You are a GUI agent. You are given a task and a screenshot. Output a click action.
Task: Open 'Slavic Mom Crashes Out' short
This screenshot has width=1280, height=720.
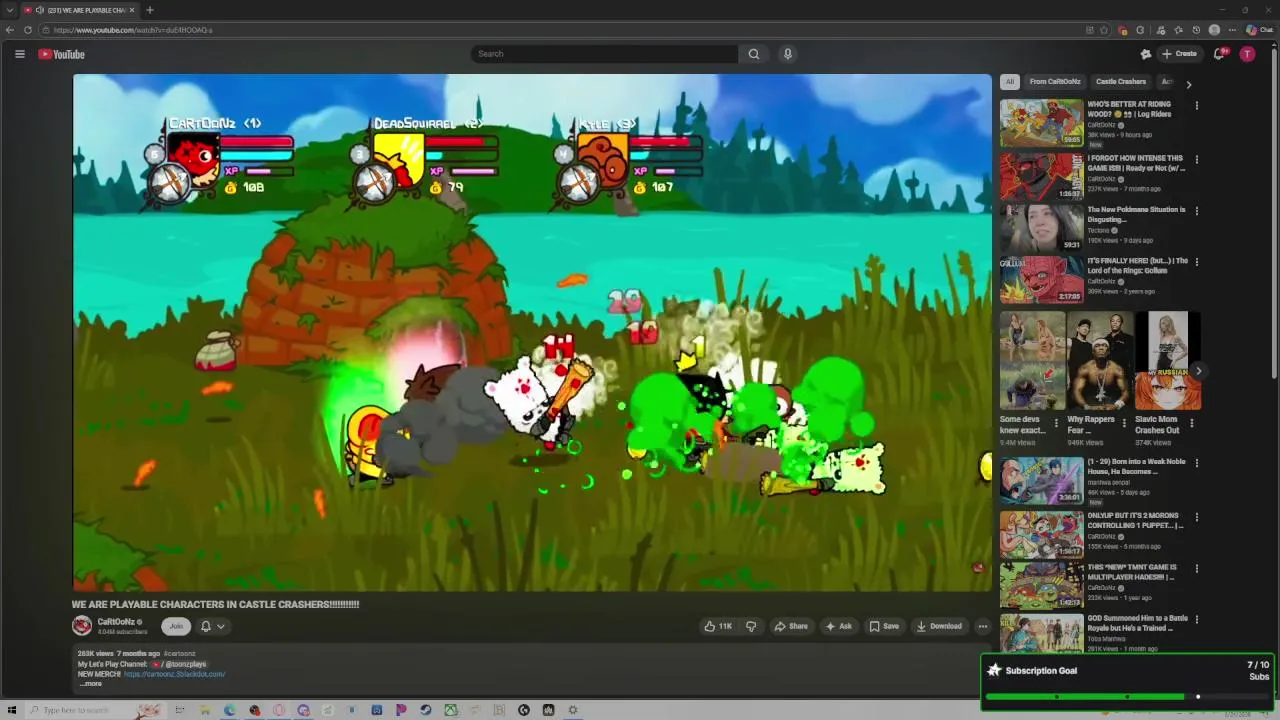1168,360
